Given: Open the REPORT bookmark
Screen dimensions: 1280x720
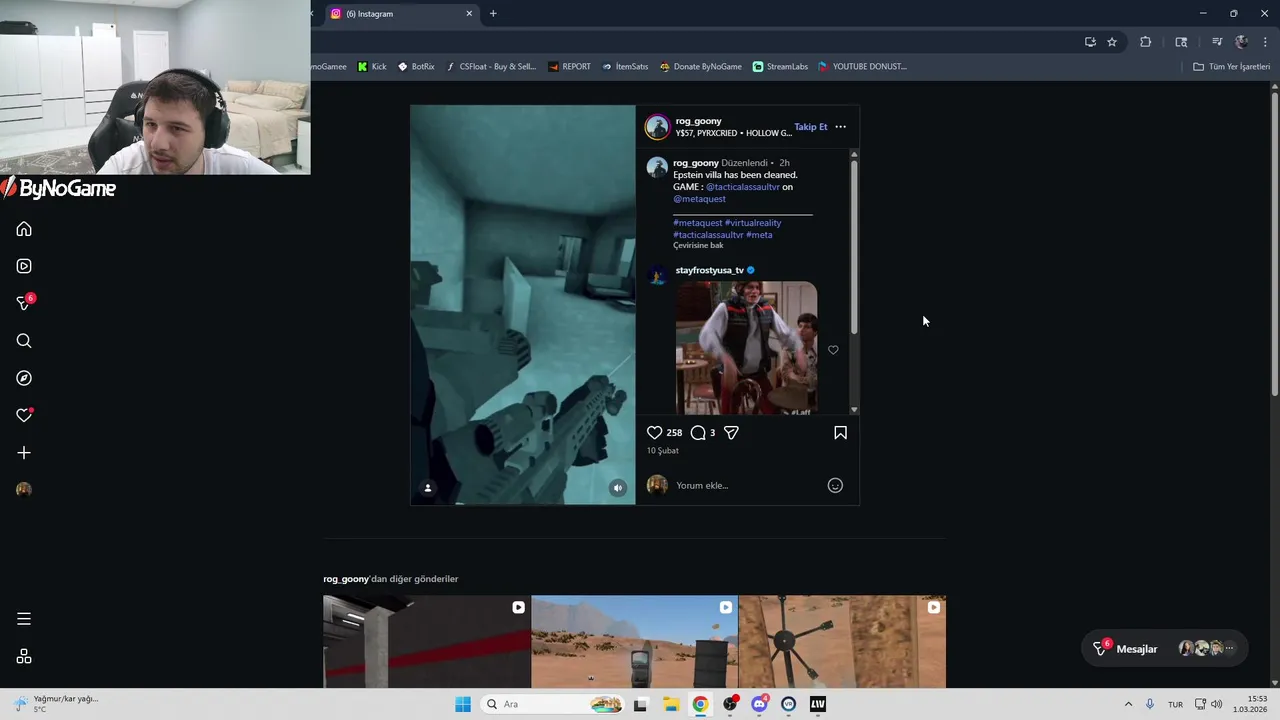Looking at the screenshot, I should click(569, 67).
